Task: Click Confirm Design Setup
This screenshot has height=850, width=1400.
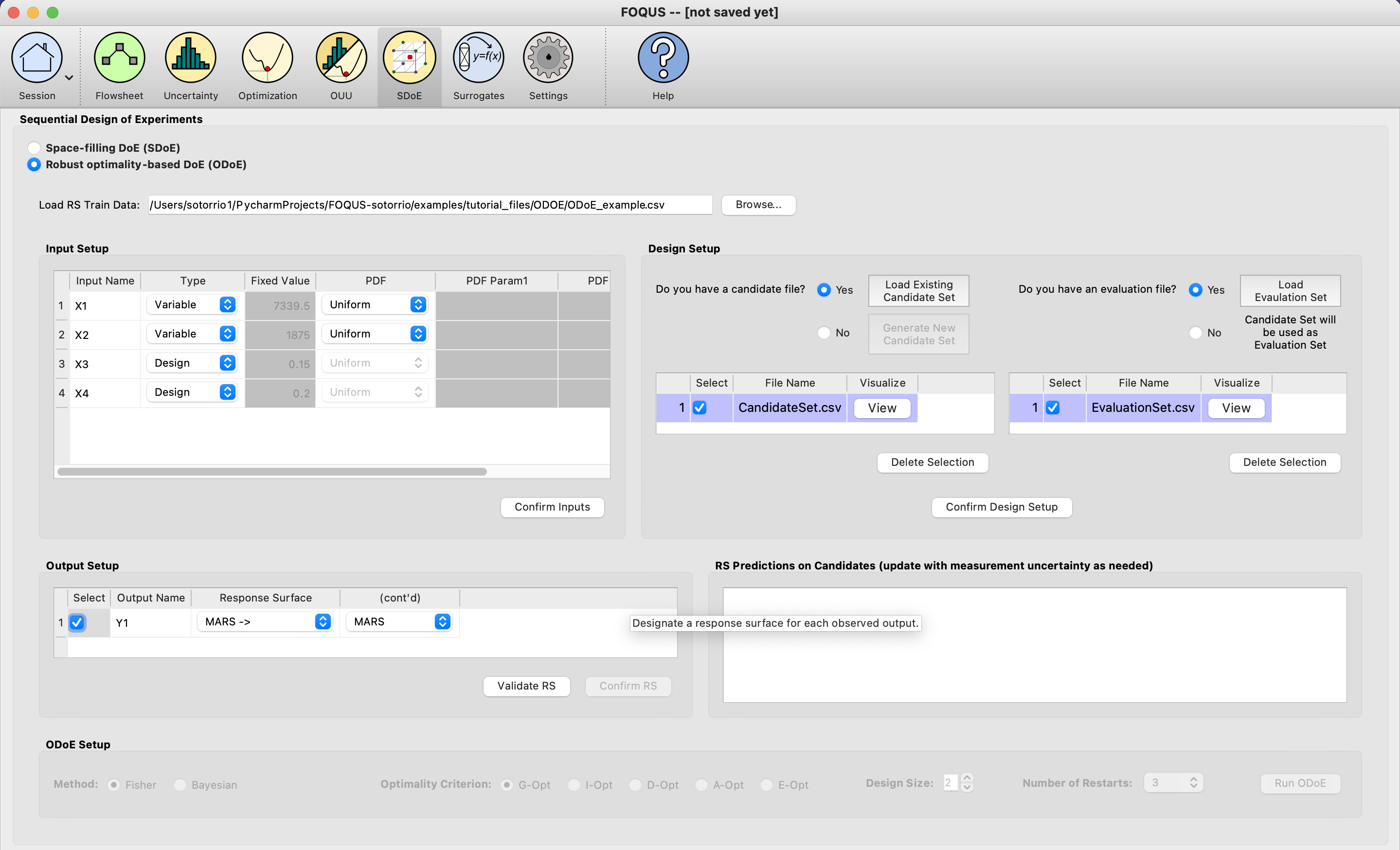Action: click(1002, 507)
